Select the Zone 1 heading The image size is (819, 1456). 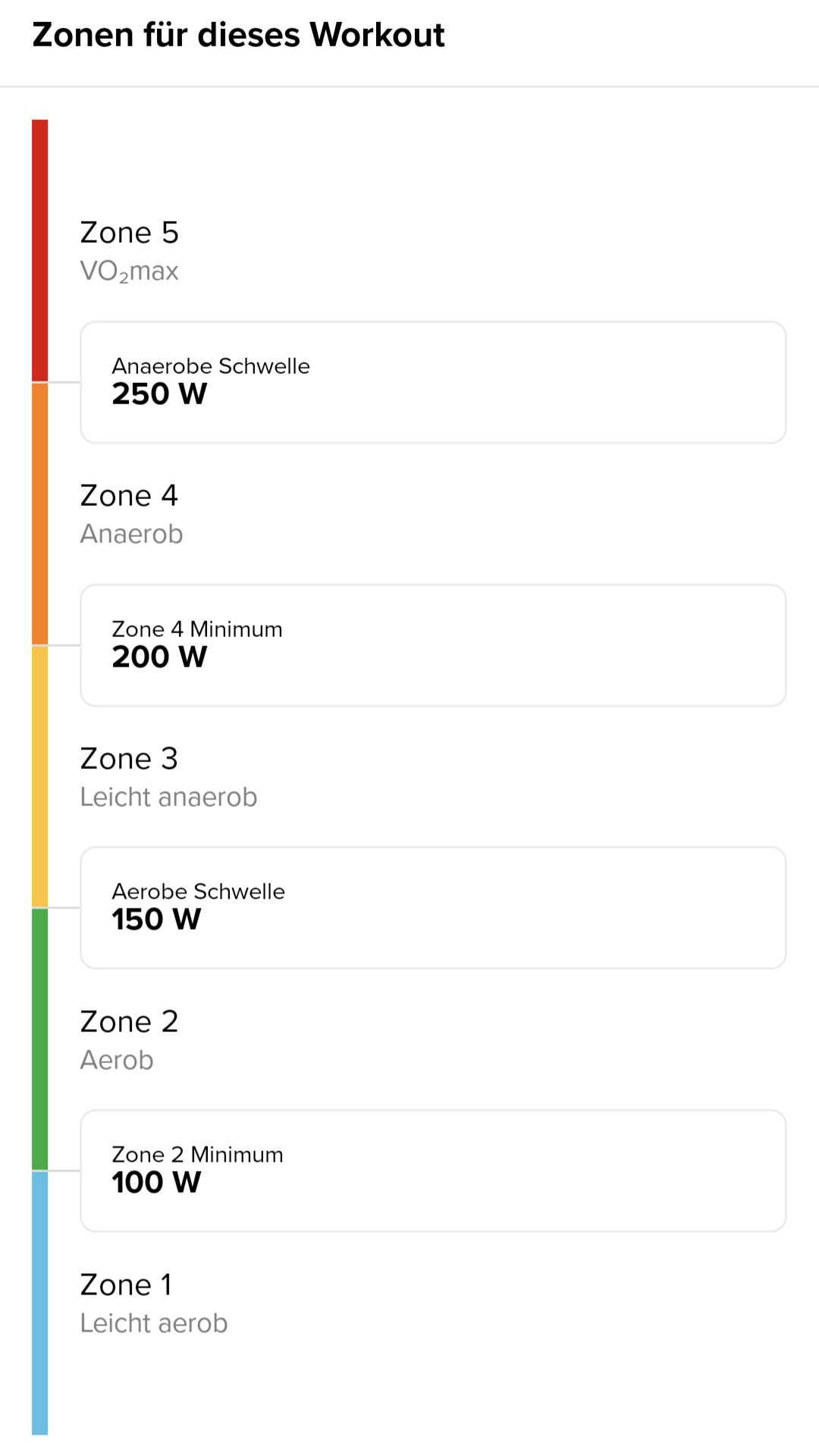click(126, 1285)
